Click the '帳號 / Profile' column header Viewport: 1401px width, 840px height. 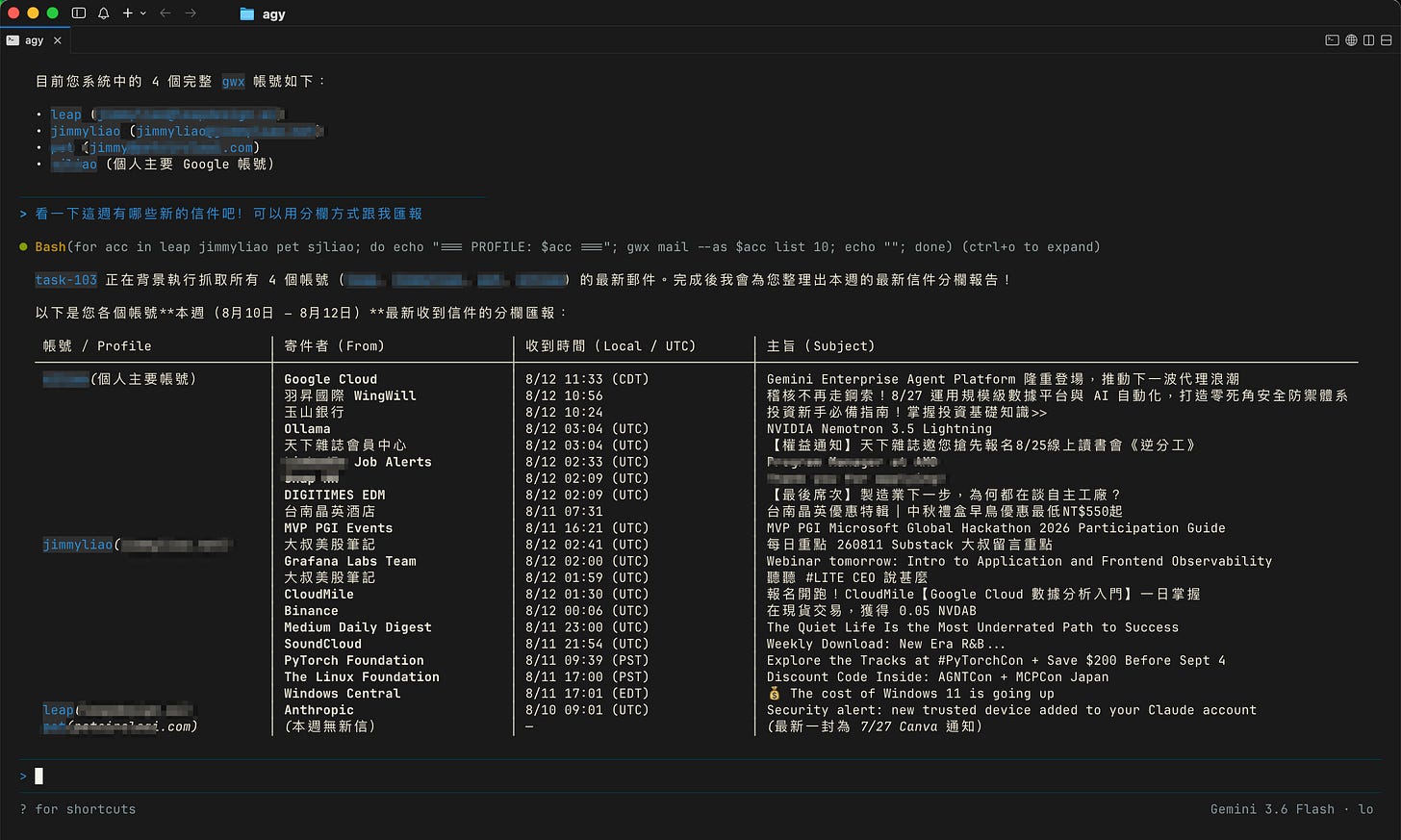[x=97, y=346]
